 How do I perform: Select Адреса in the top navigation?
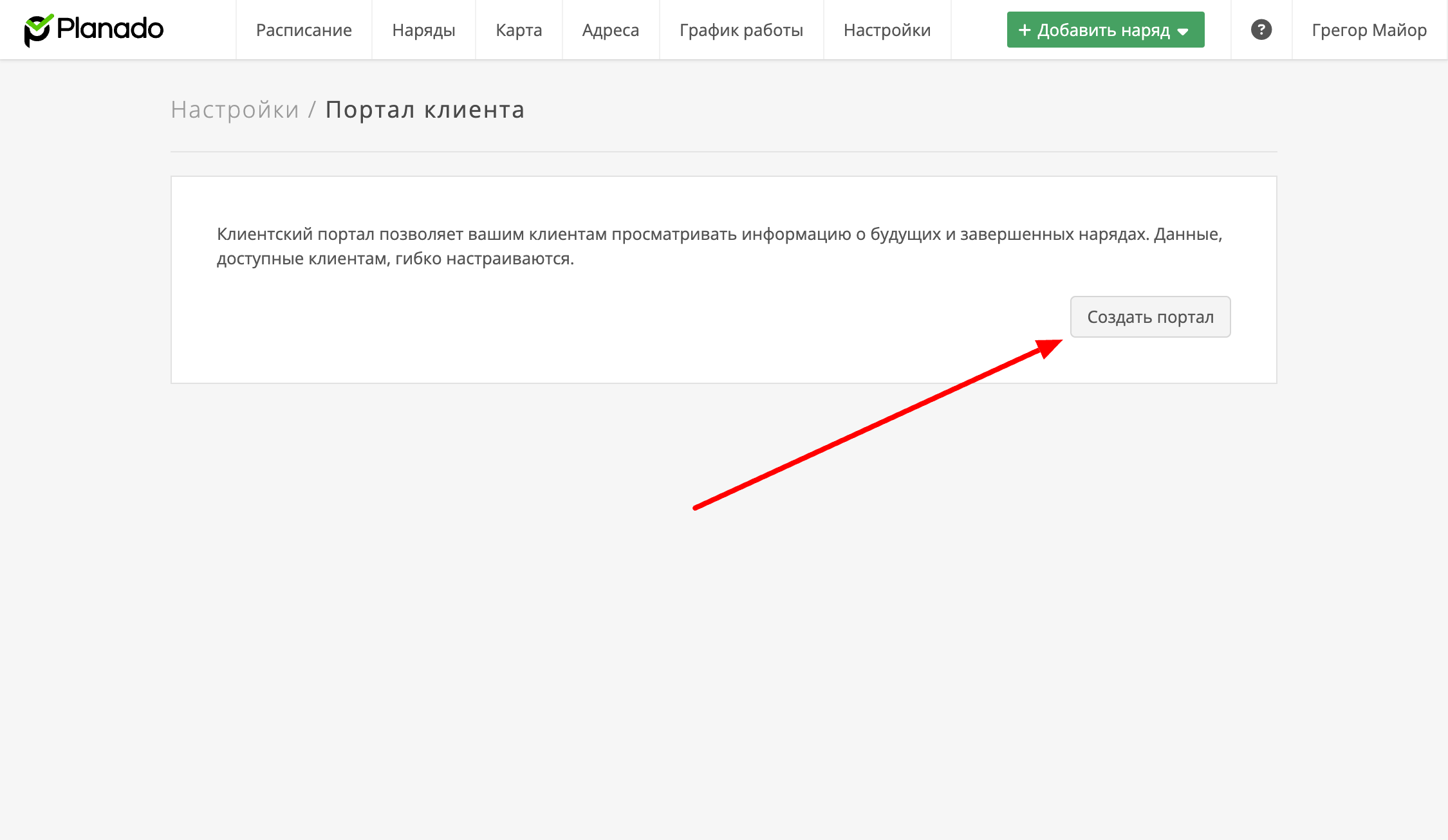pyautogui.click(x=610, y=30)
